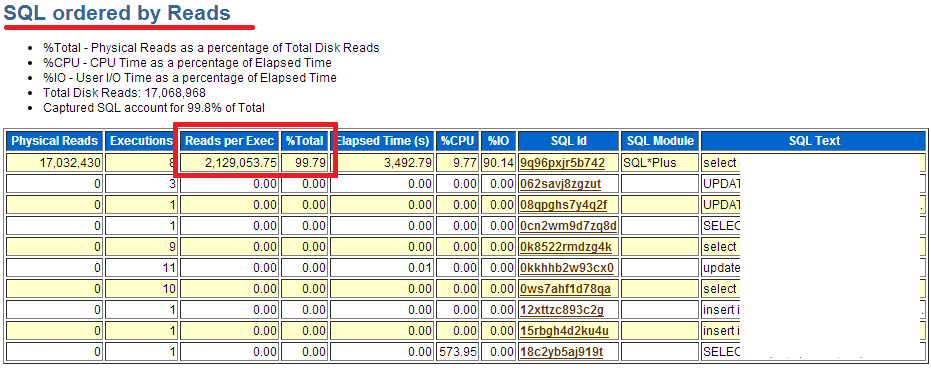This screenshot has height=370, width=931.
Task: Click the SQL Text column header
Action: coord(813,141)
